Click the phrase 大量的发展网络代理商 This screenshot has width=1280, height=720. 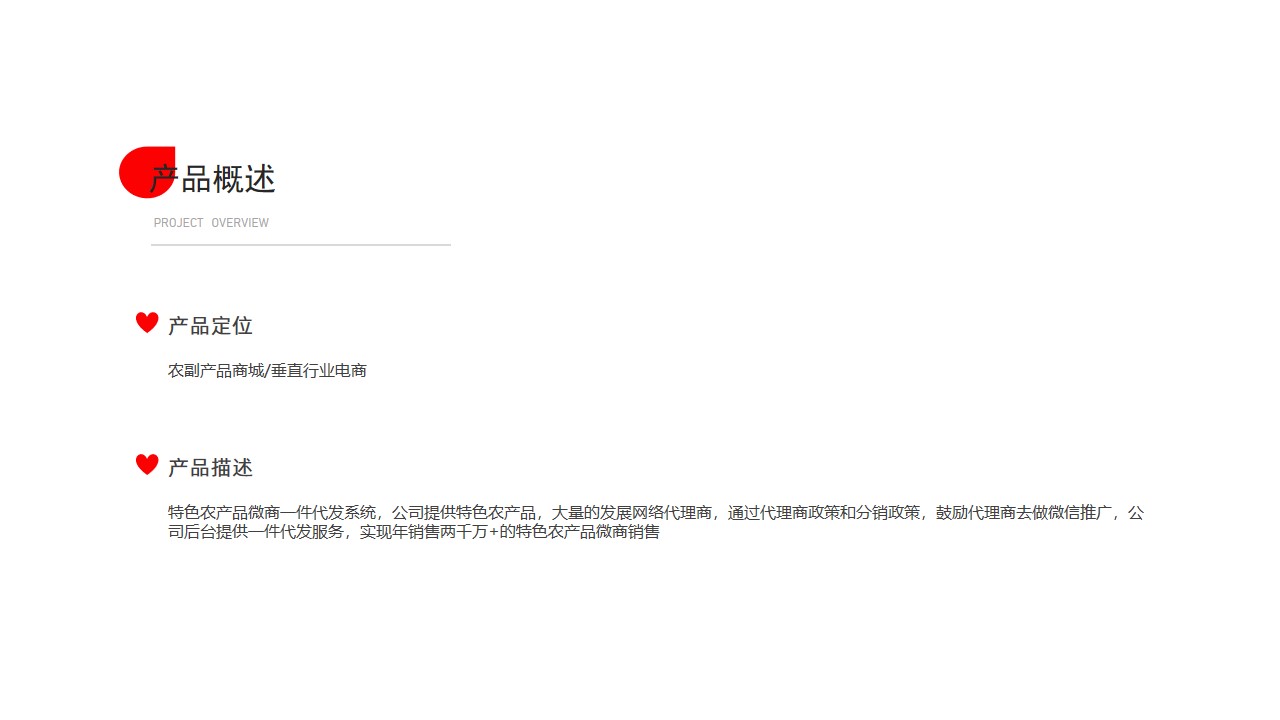(632, 513)
